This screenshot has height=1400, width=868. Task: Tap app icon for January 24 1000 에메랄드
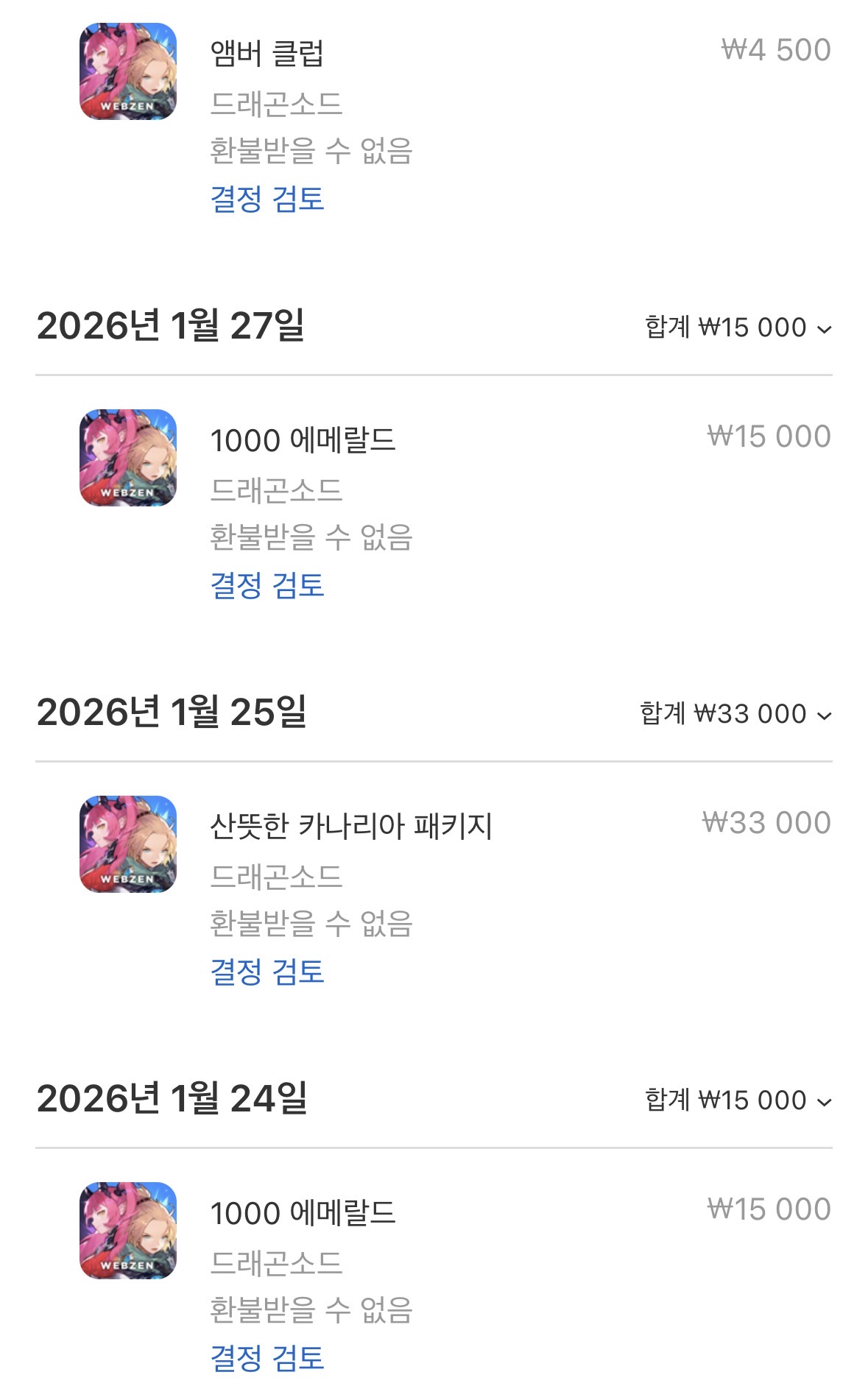click(x=128, y=1231)
